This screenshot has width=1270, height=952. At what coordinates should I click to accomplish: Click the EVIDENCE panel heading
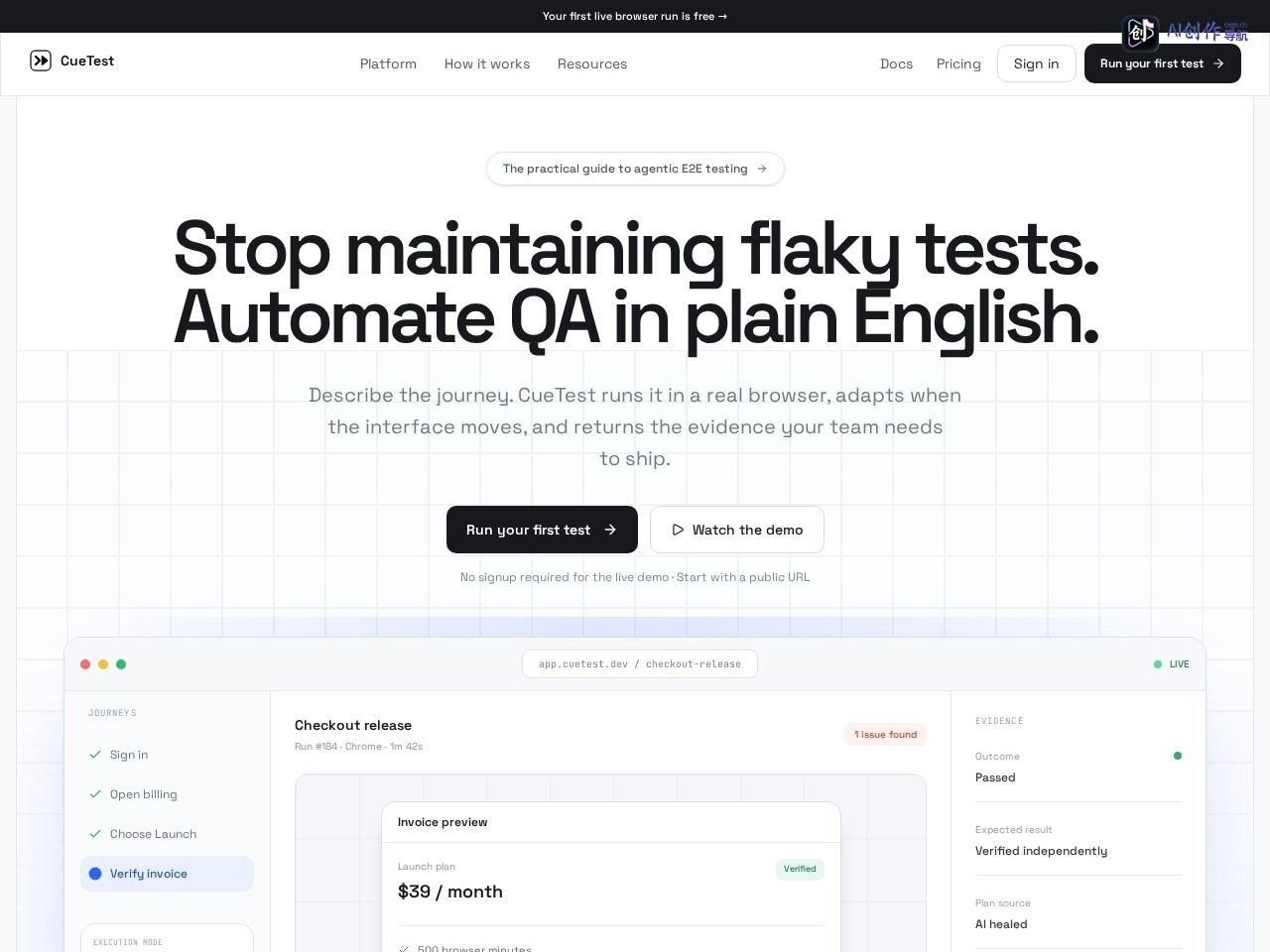click(999, 721)
